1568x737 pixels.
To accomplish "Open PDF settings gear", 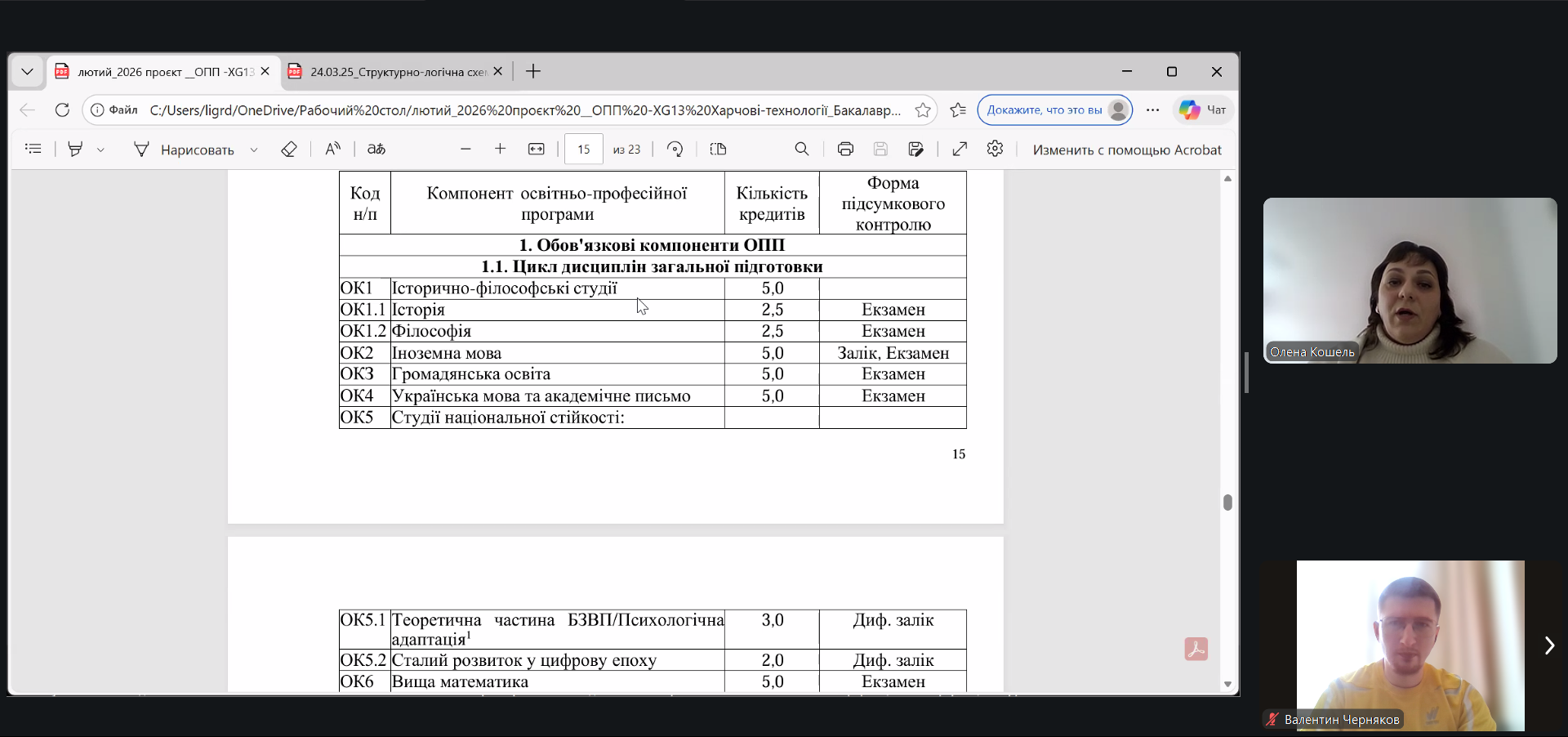I will (x=995, y=149).
